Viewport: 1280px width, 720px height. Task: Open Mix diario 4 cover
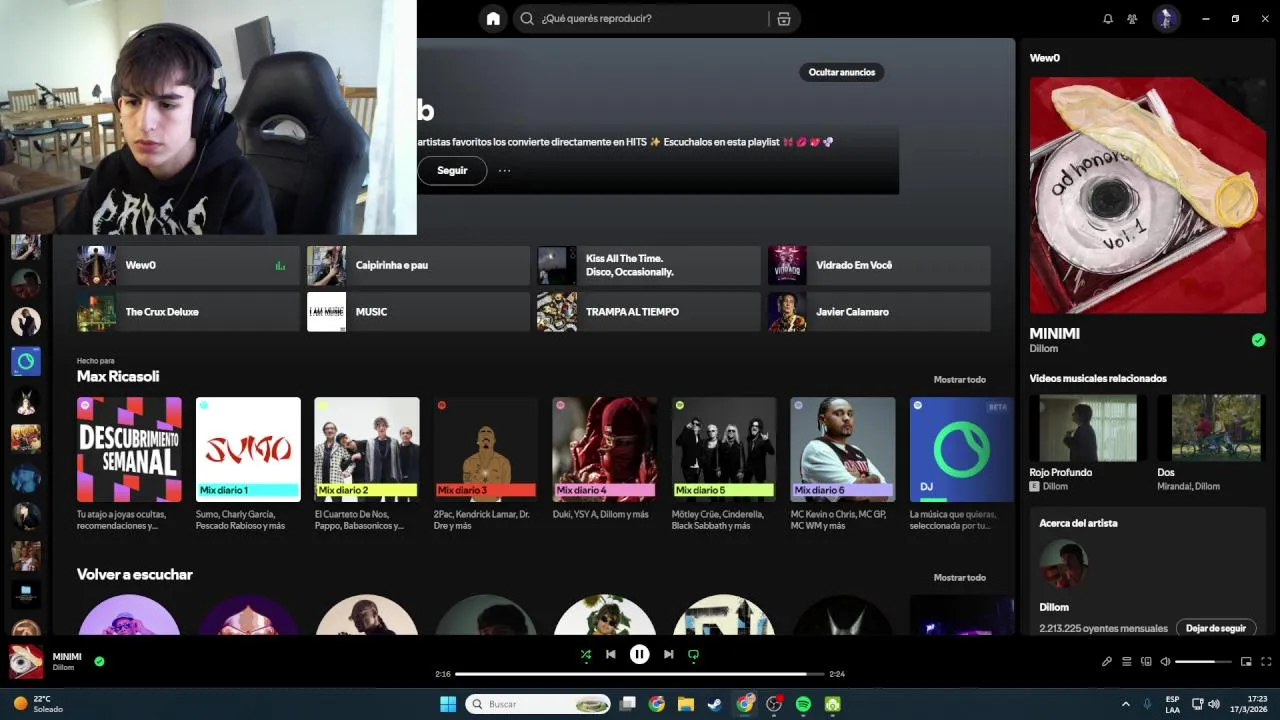point(605,449)
